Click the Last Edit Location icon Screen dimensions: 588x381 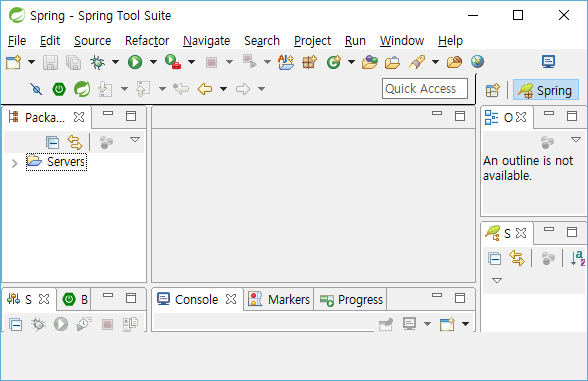(x=181, y=89)
